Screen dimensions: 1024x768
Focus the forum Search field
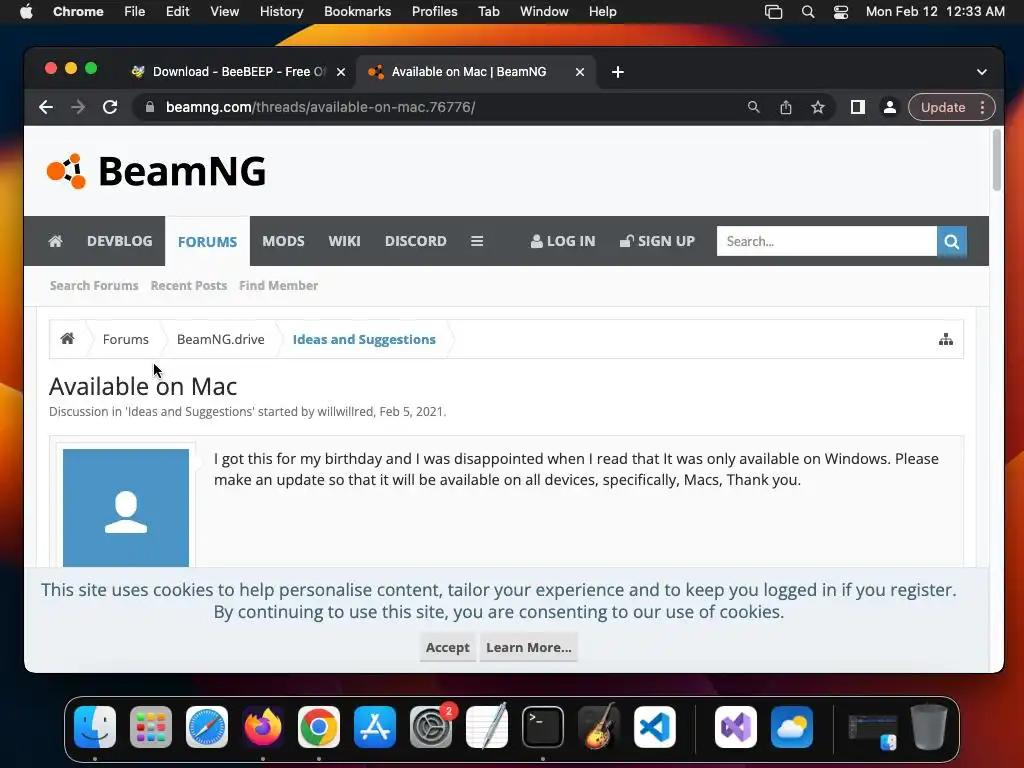click(x=827, y=241)
